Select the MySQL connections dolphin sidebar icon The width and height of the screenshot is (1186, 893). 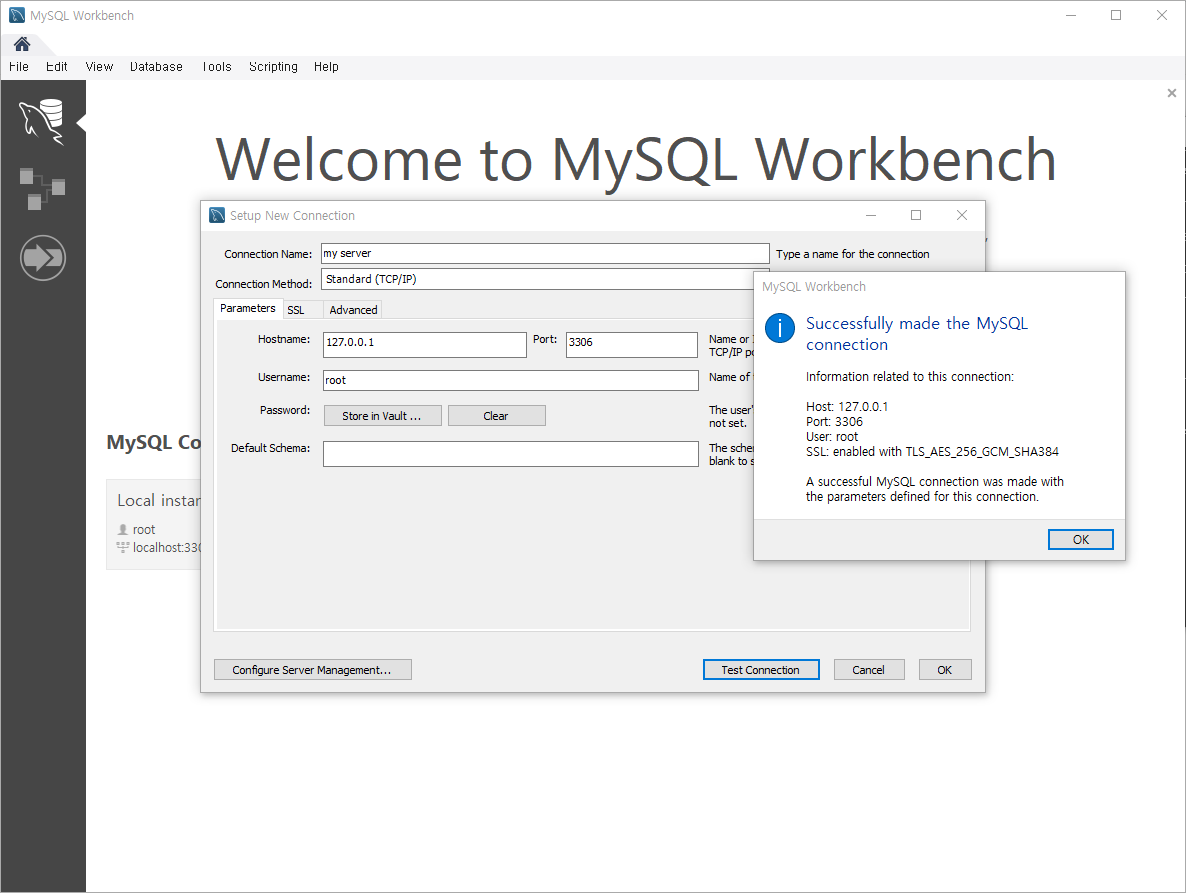[42, 121]
